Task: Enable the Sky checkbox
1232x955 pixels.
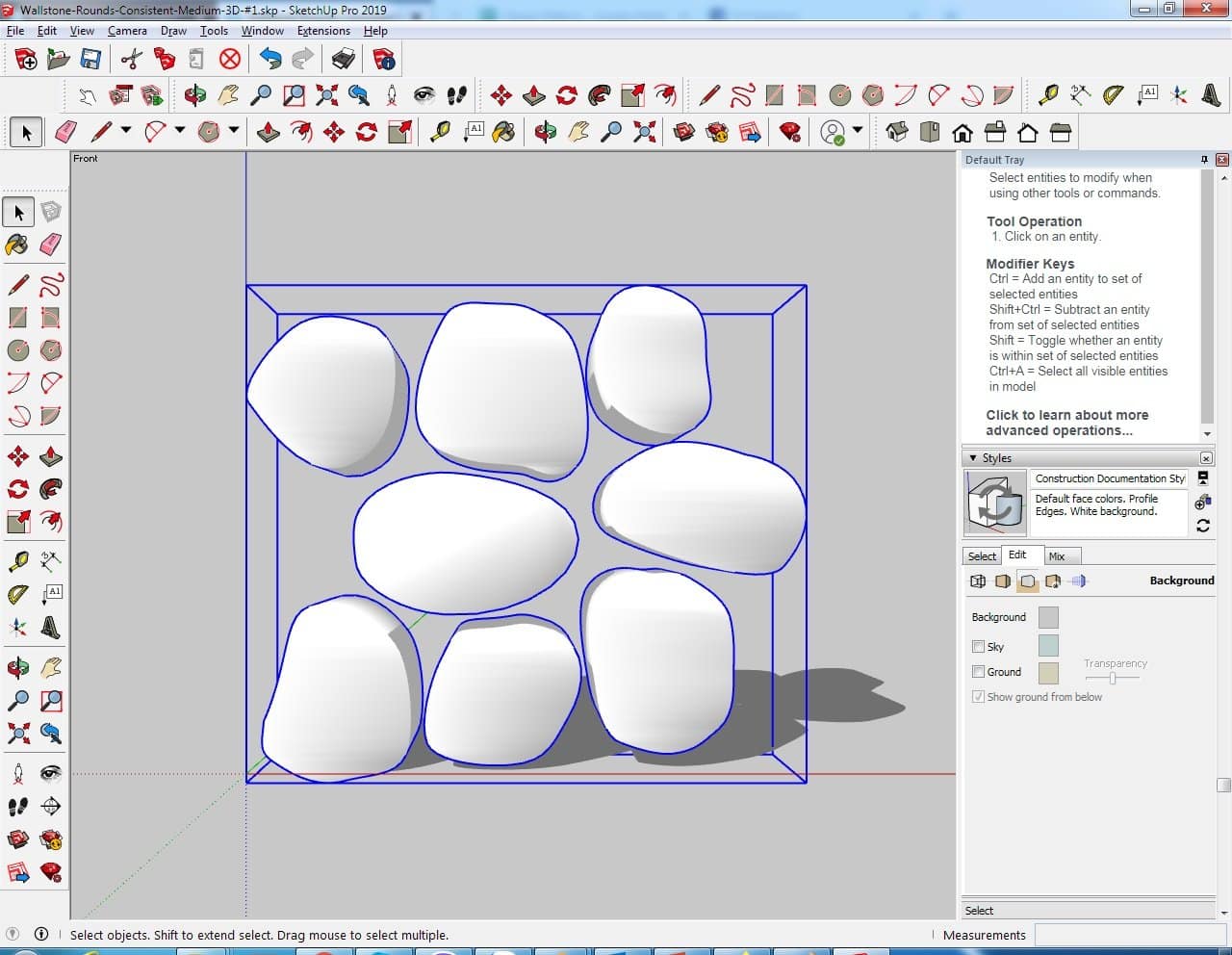Action: tap(978, 647)
